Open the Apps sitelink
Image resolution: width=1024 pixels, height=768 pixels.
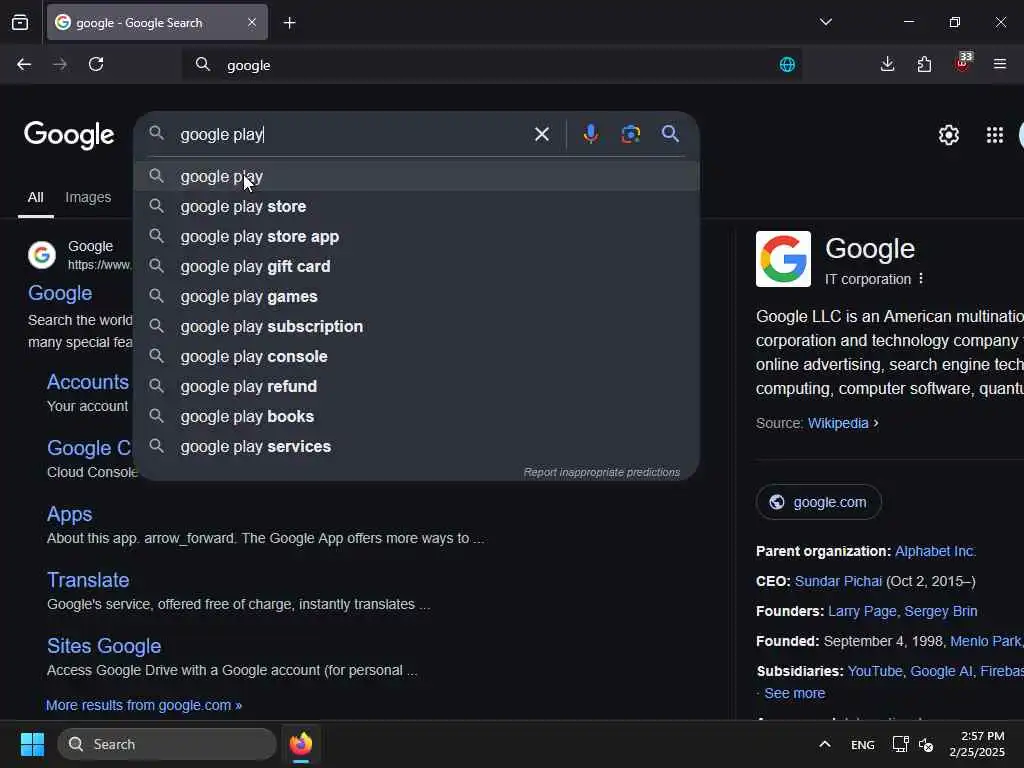tap(69, 514)
